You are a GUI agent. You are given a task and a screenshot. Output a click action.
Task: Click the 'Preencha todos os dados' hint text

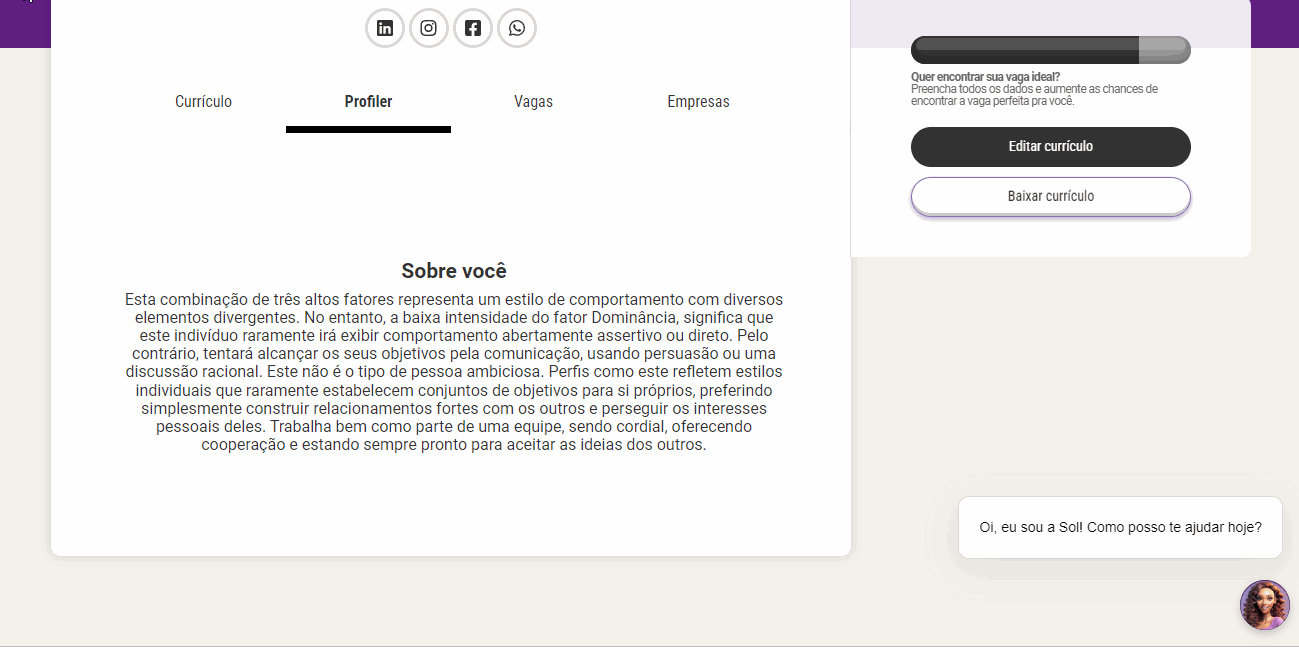(x=1033, y=95)
